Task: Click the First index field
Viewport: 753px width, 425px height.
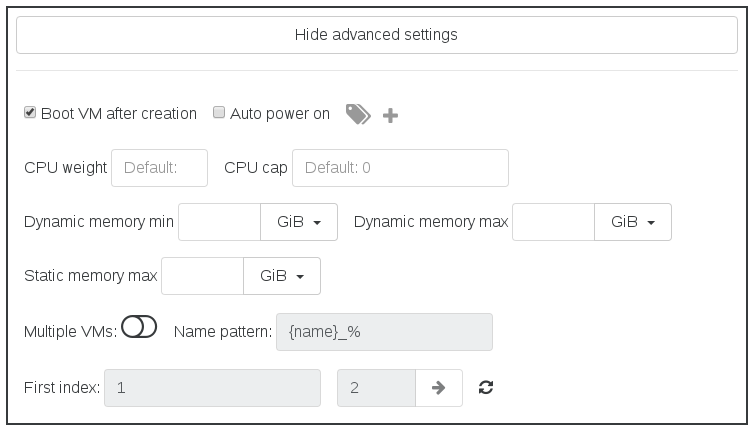Action: point(212,388)
